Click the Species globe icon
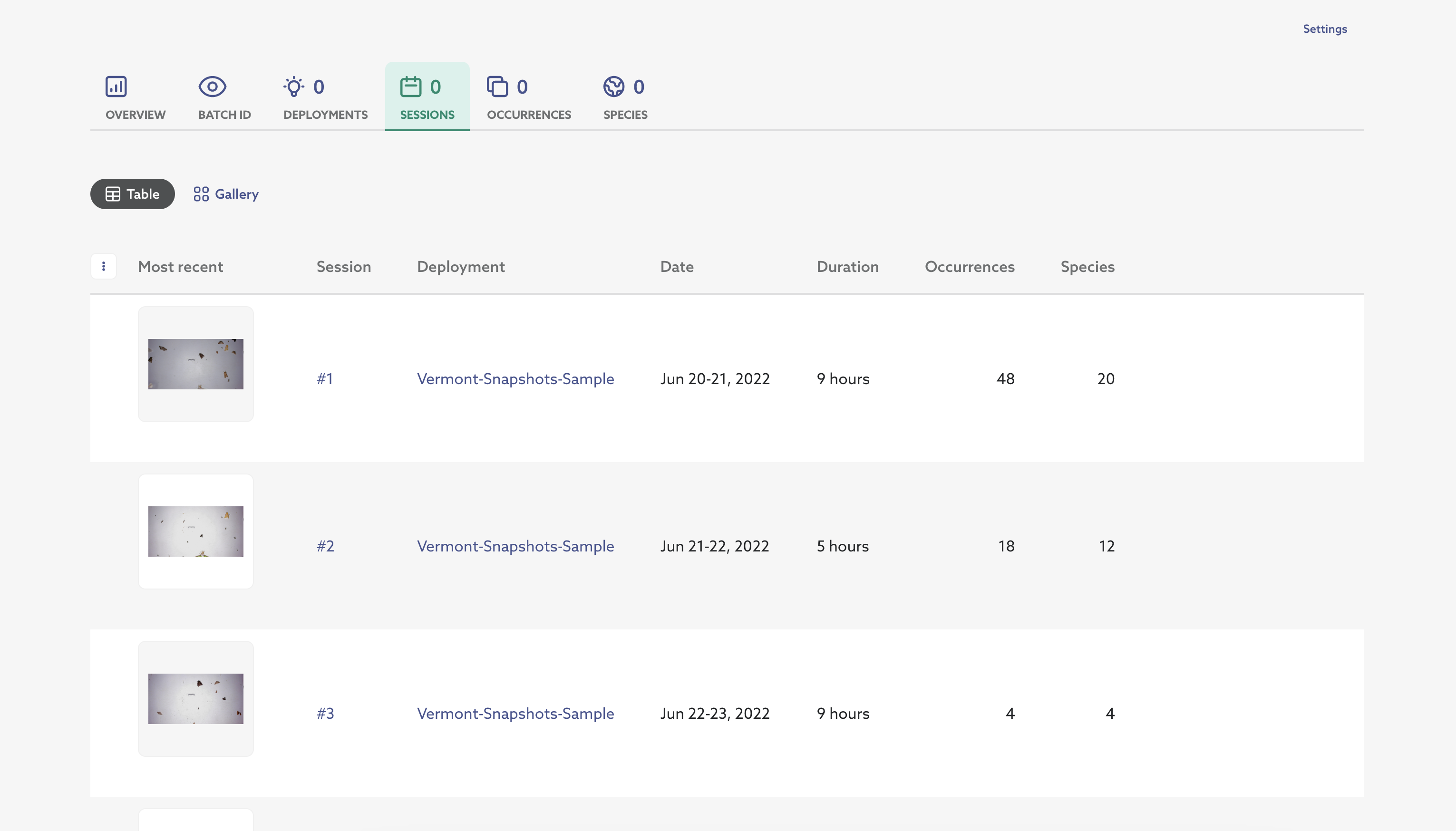1456x831 pixels. (613, 87)
